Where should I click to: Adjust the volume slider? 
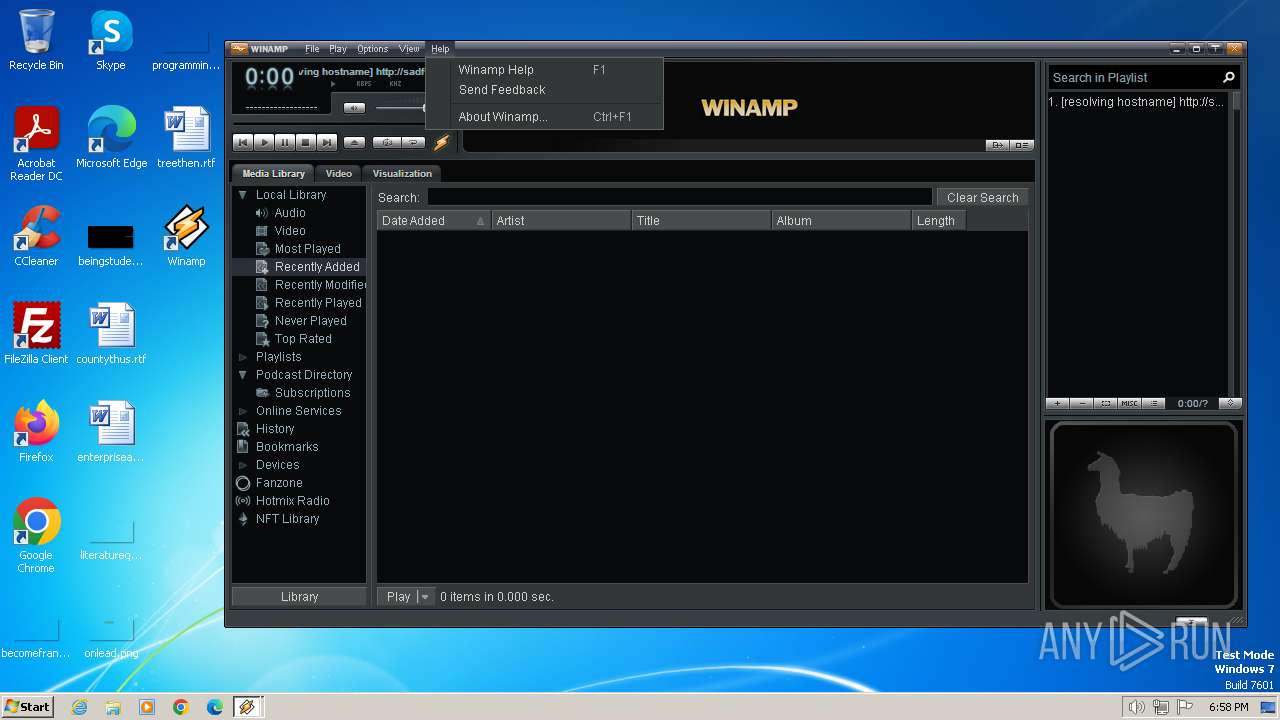pos(400,108)
